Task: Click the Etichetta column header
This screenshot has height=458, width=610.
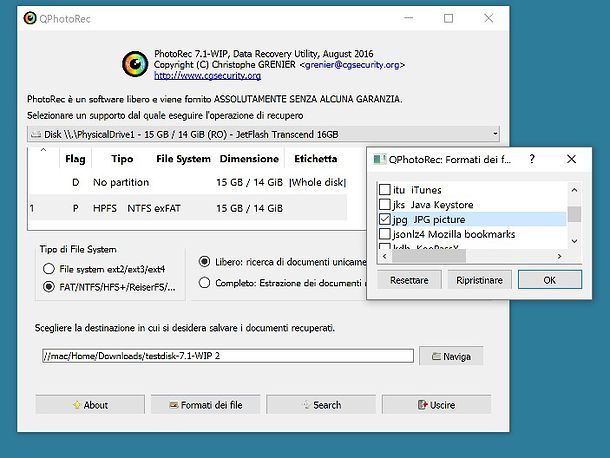Action: click(316, 158)
